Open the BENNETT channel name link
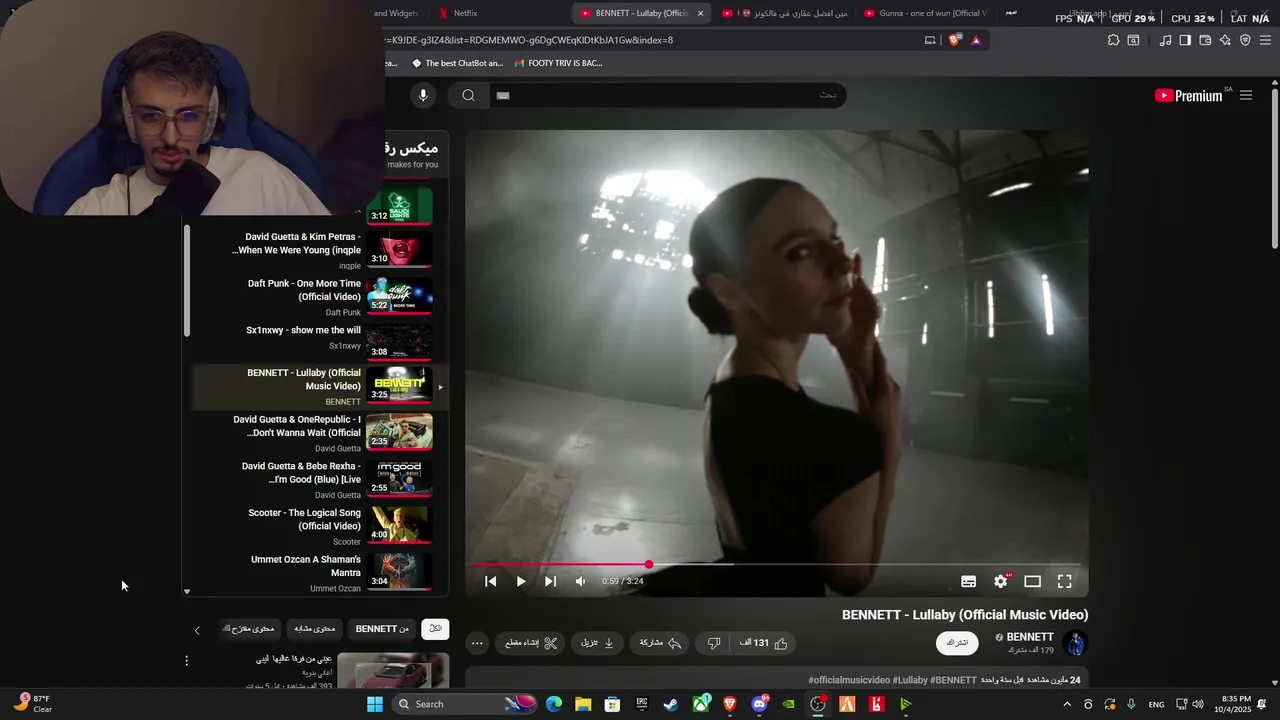The width and height of the screenshot is (1280, 720). (1030, 637)
